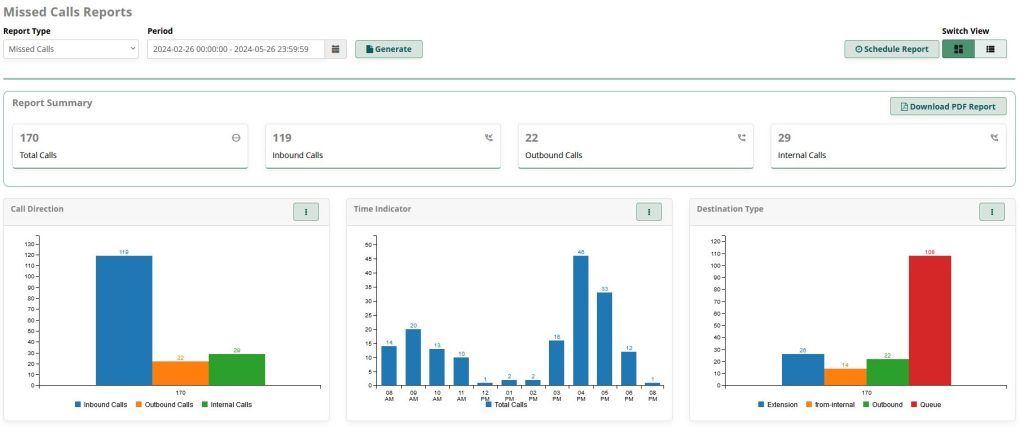The width and height of the screenshot is (1024, 428).
Task: Click the Outbound Calls phone icon
Action: tap(742, 138)
